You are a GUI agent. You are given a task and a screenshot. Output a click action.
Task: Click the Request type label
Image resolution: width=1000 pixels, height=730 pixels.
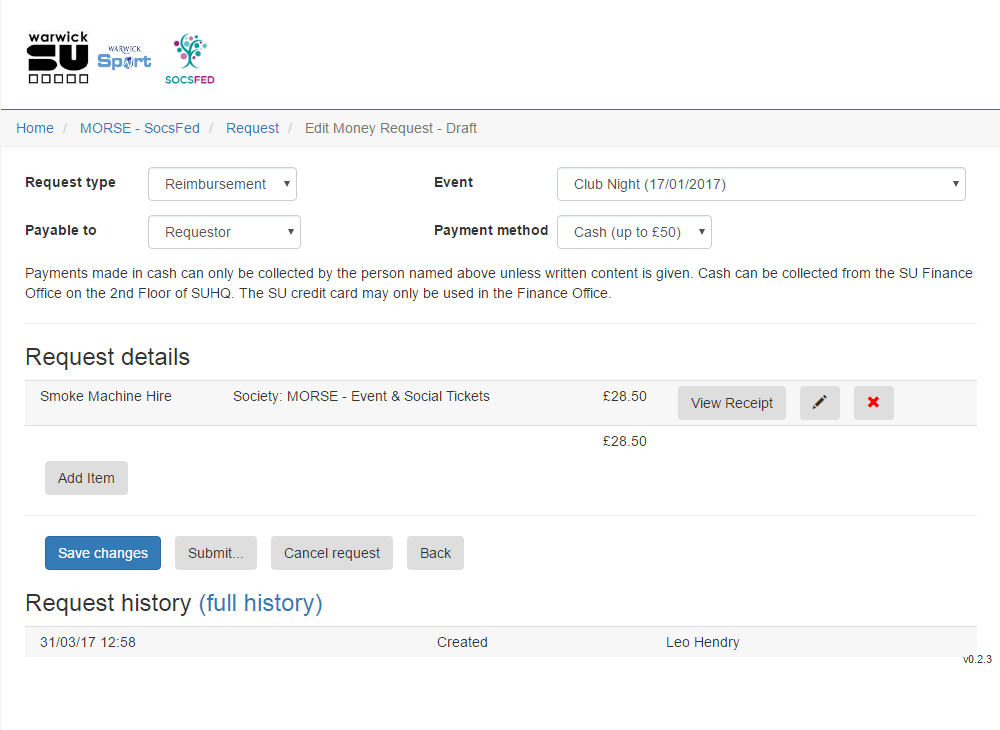[x=71, y=182]
